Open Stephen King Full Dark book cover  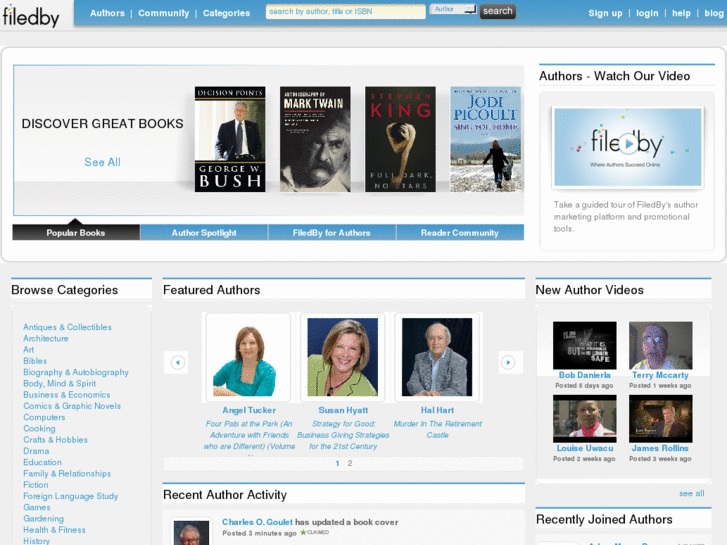click(x=400, y=139)
